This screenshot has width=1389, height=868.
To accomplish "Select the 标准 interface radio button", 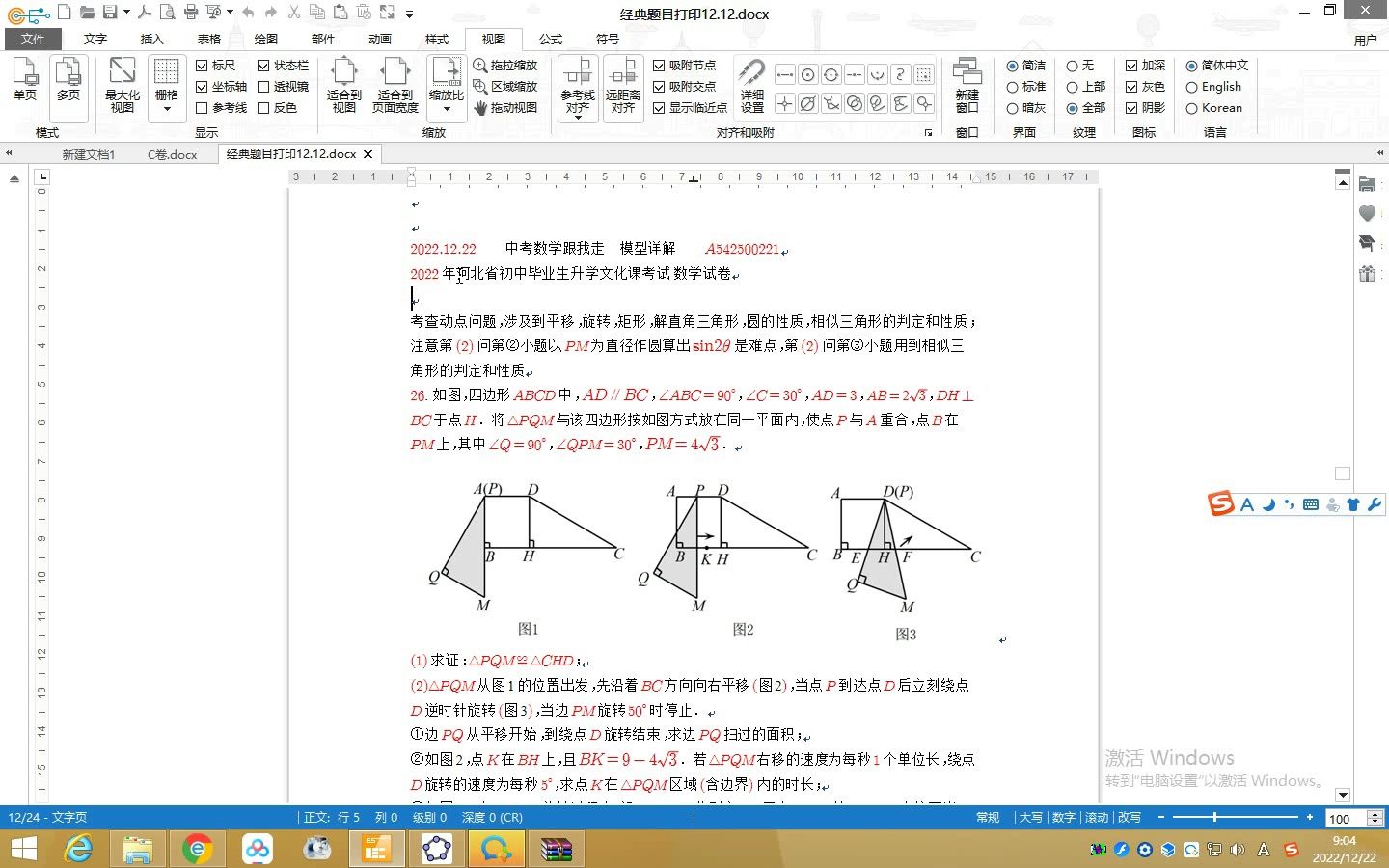I will pos(1015,86).
